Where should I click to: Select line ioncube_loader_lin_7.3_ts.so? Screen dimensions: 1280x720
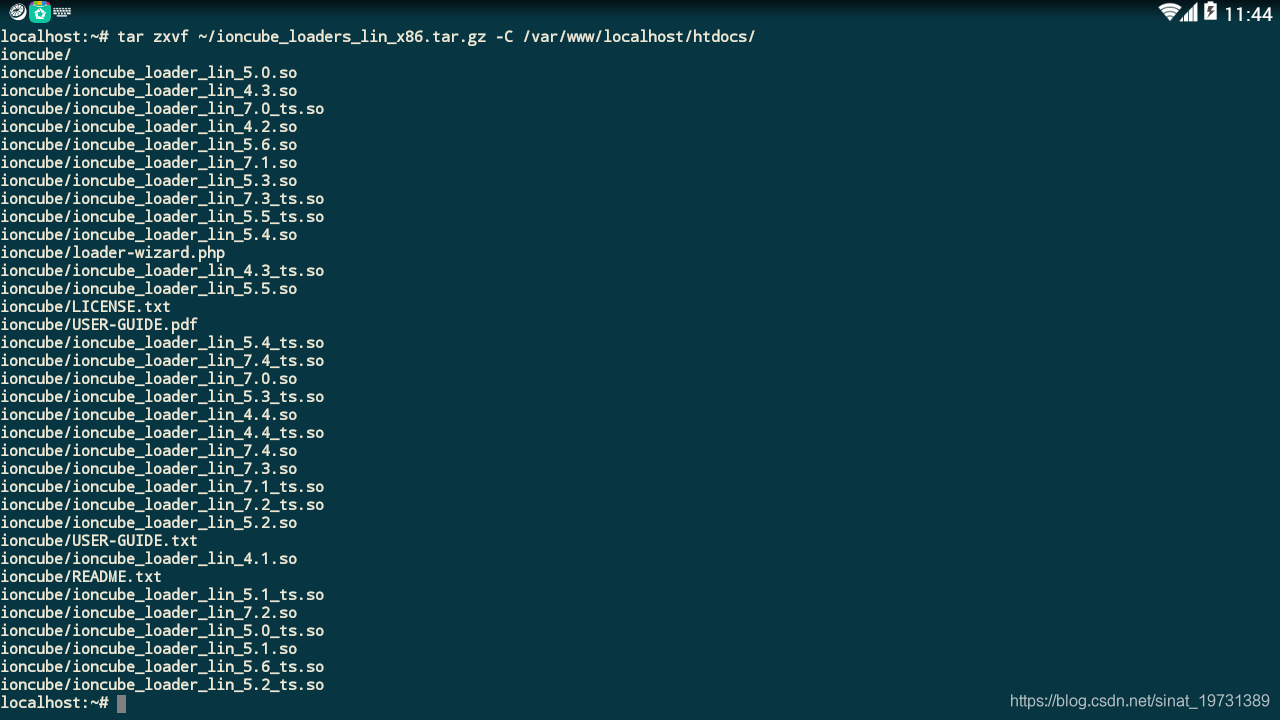162,199
